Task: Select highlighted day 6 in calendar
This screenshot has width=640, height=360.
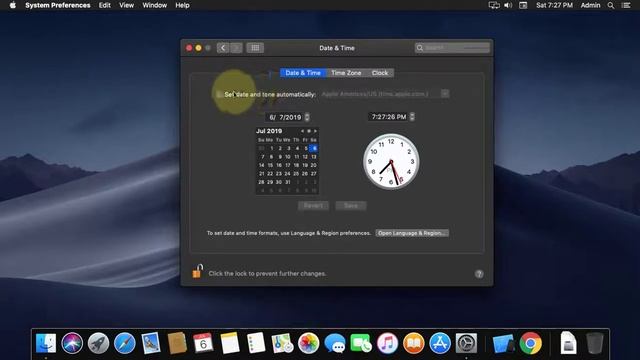Action: coord(313,148)
